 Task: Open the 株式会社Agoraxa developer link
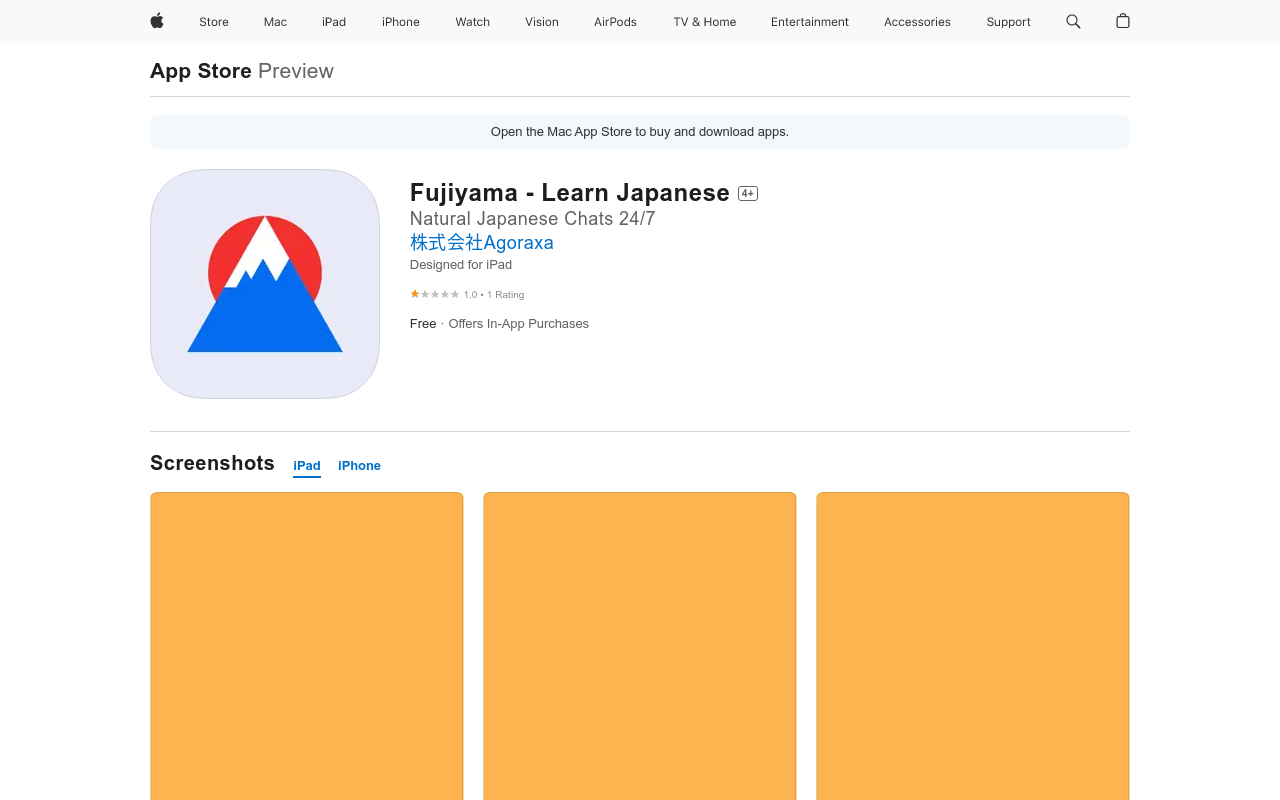click(x=482, y=243)
